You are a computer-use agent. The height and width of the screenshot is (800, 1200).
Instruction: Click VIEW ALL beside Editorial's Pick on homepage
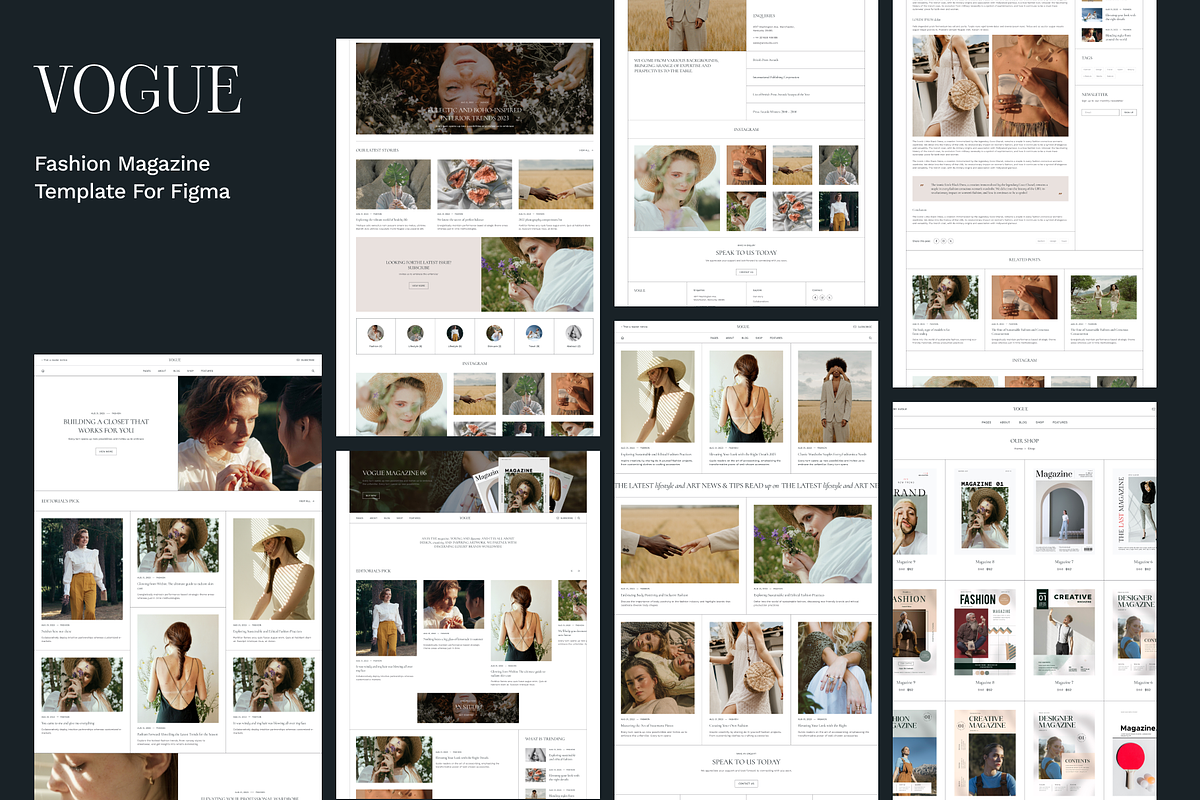(306, 501)
